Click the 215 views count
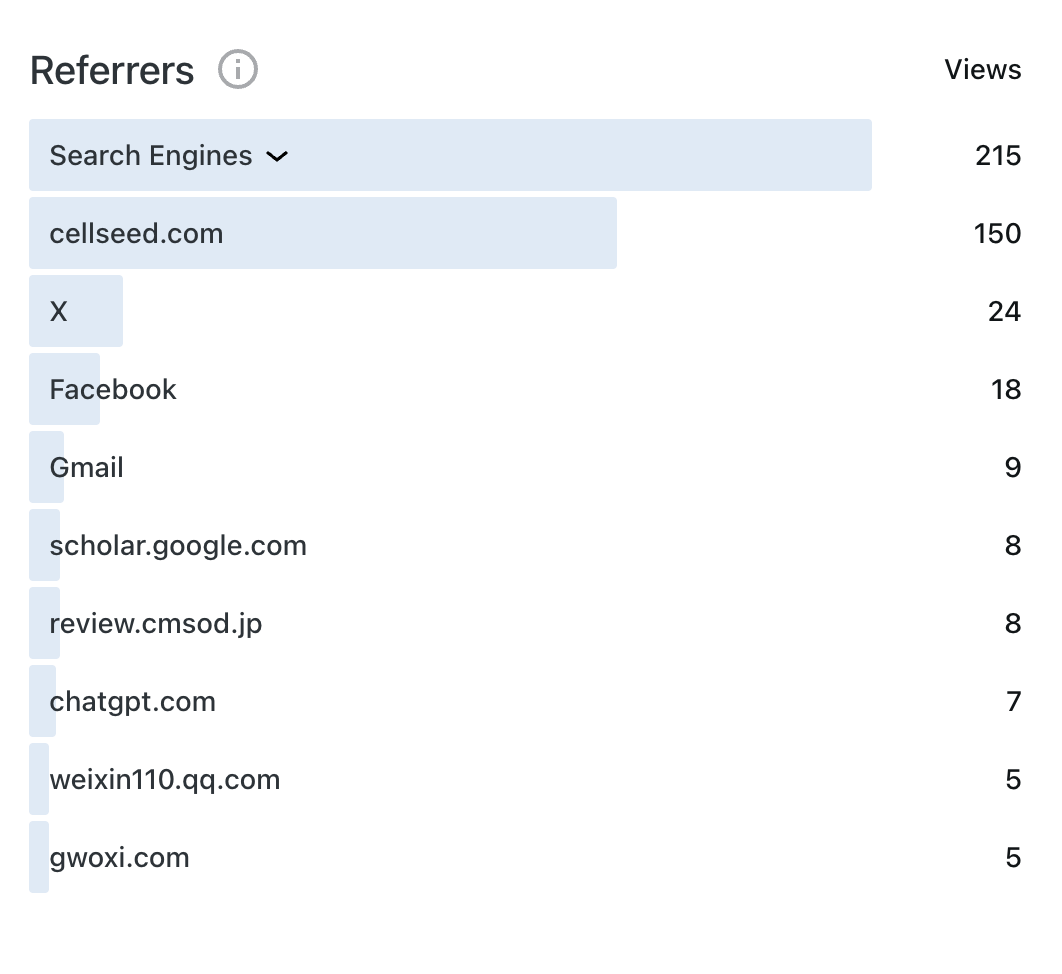1062x974 pixels. 998,156
